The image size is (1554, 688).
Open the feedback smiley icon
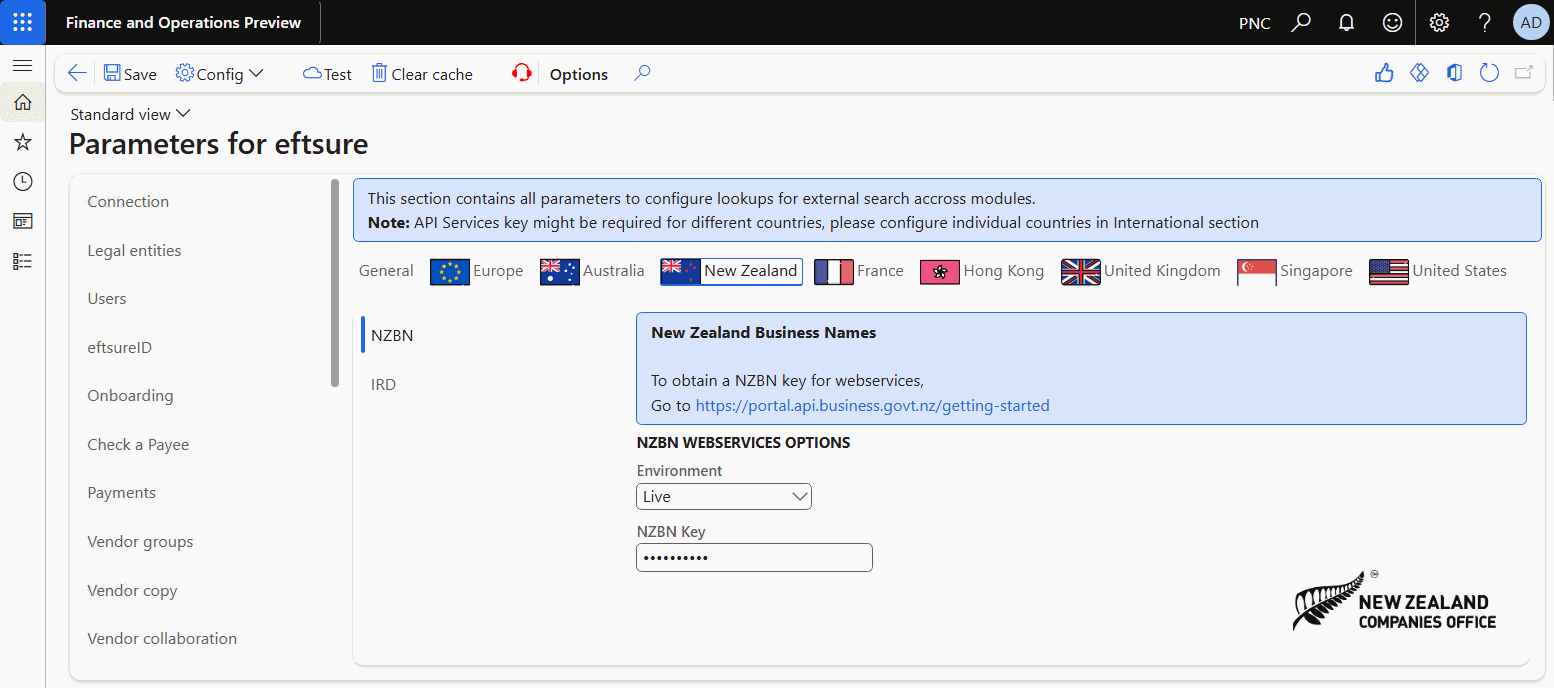coord(1391,22)
